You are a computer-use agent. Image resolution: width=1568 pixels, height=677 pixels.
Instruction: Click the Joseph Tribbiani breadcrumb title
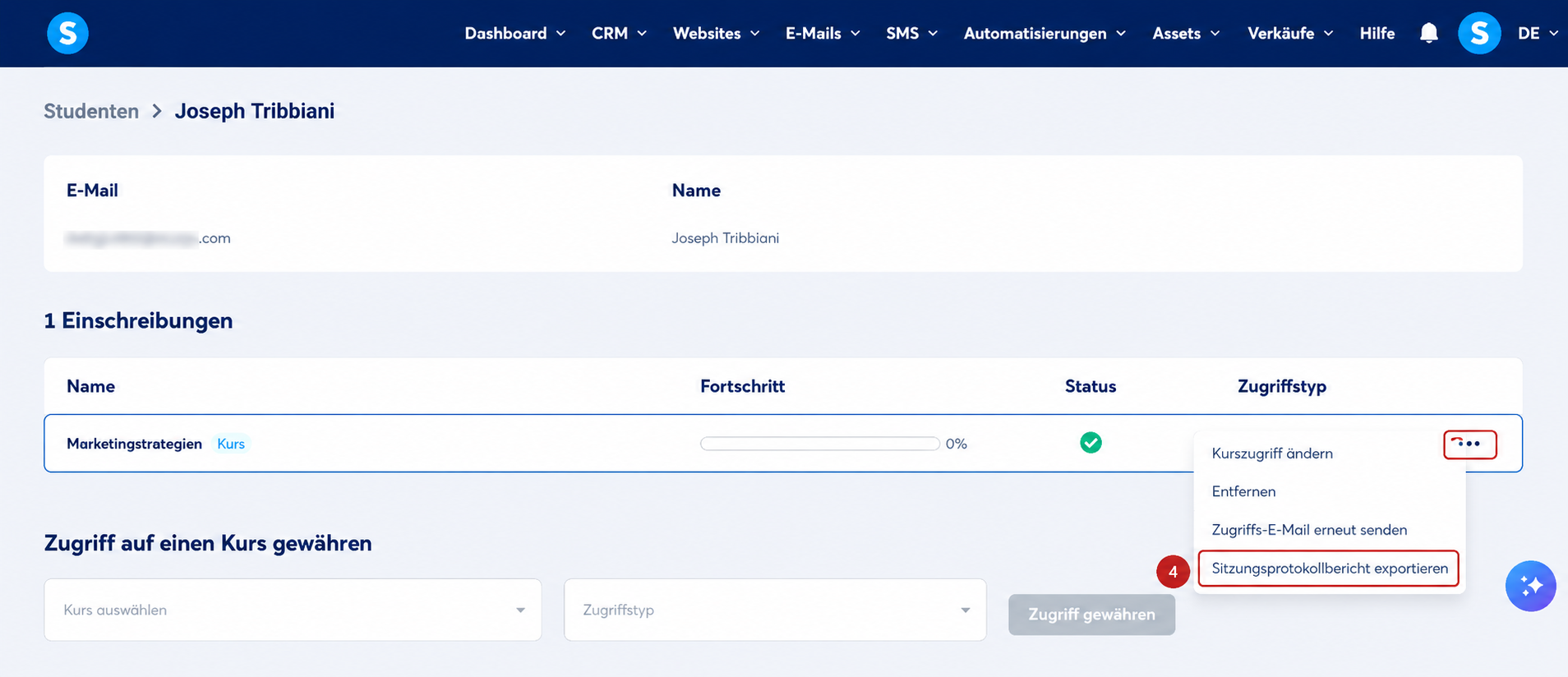(x=255, y=111)
